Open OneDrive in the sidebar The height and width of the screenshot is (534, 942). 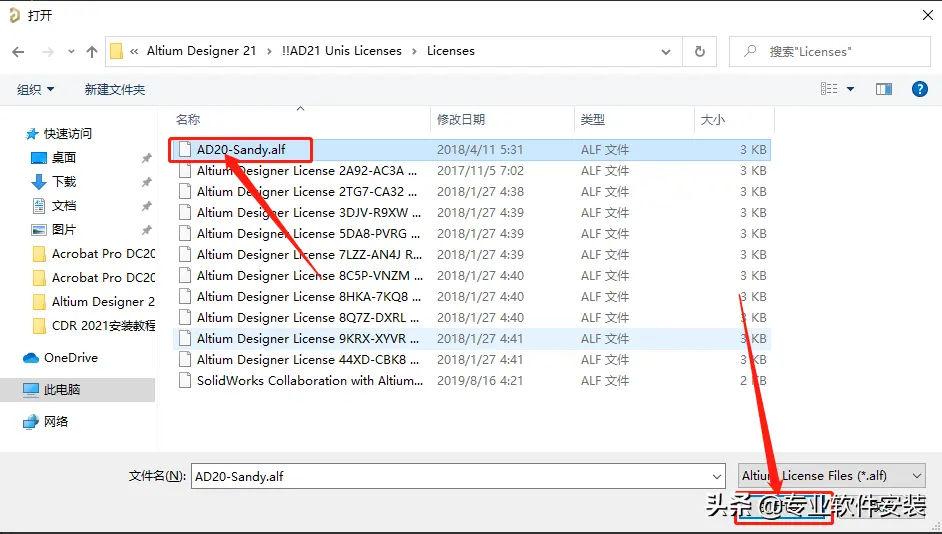tap(60, 357)
